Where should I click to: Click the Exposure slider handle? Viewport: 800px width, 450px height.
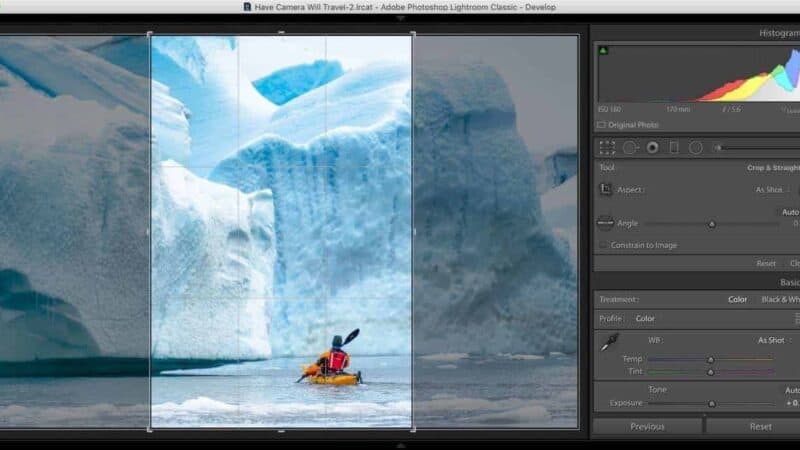point(712,404)
